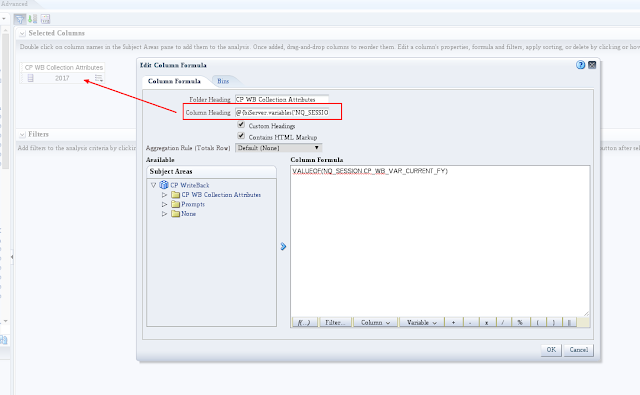Collapse the CP WriteBack tree node

(153, 185)
